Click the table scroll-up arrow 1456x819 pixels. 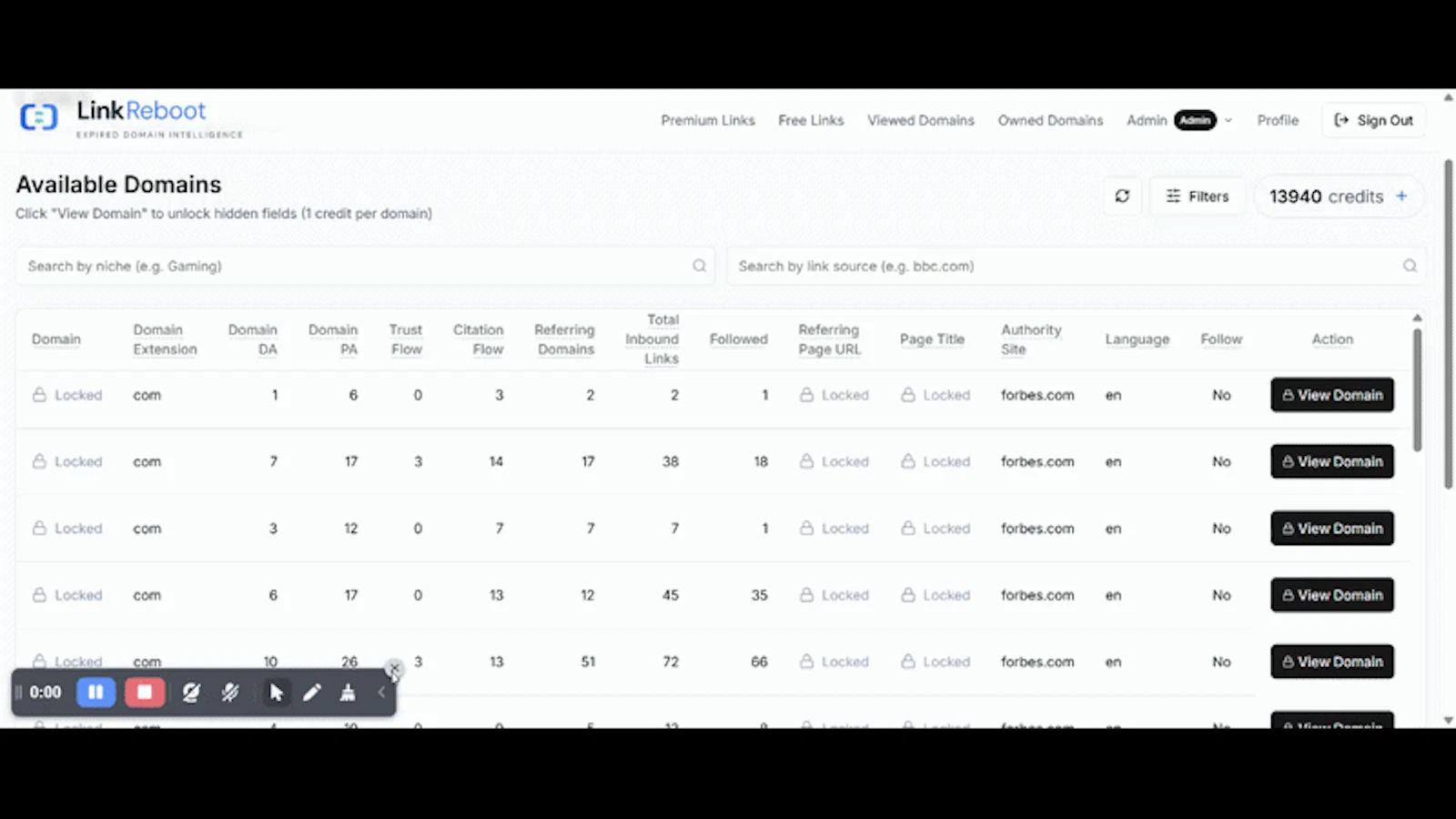[x=1417, y=318]
